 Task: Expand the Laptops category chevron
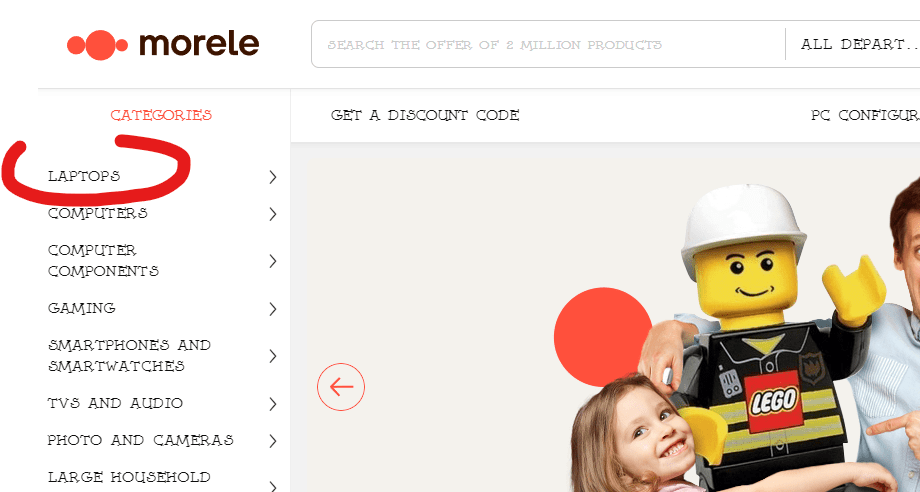273,177
